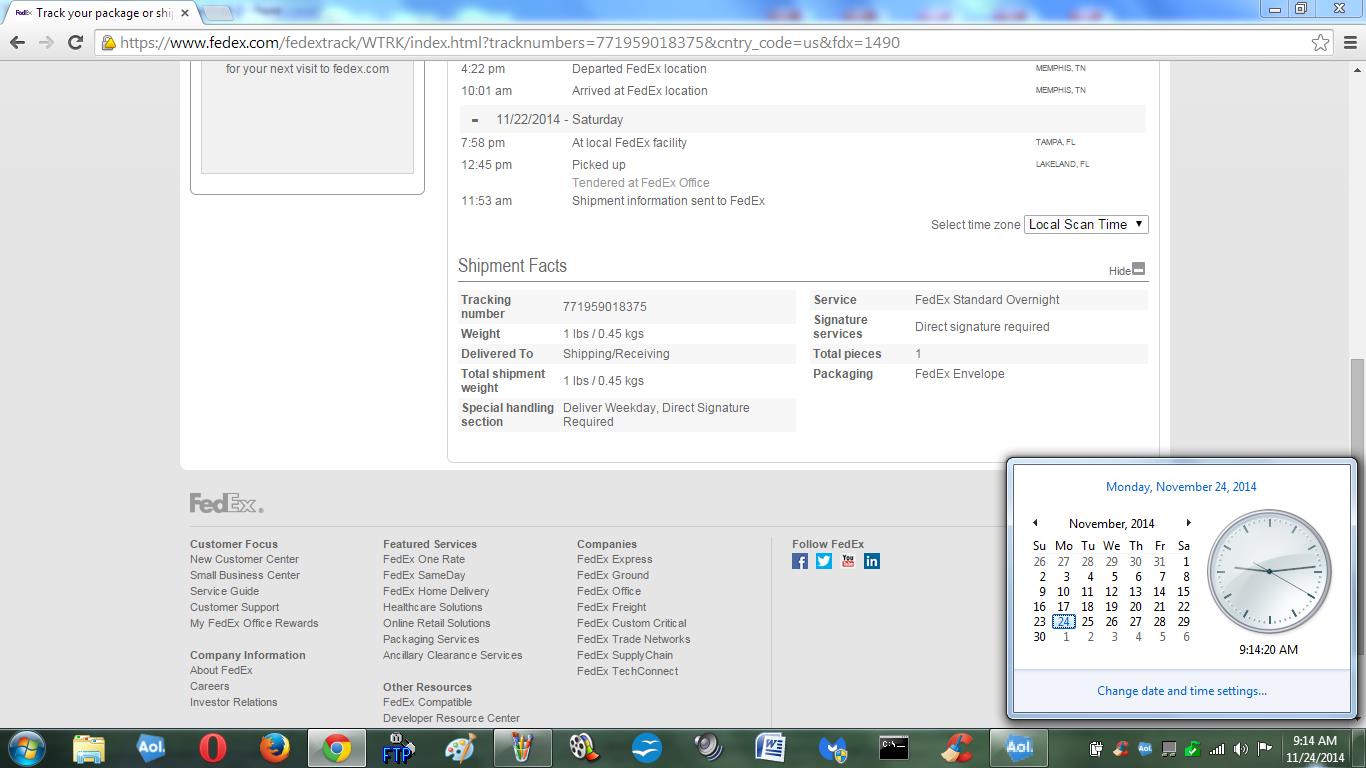Reload the FedEx tracking page
This screenshot has height=768, width=1366.
point(75,43)
